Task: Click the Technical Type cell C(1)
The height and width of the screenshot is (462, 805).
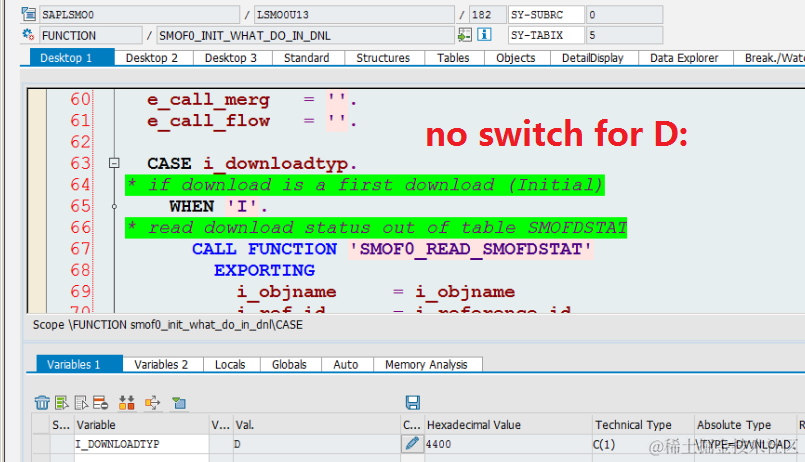Action: pos(643,444)
